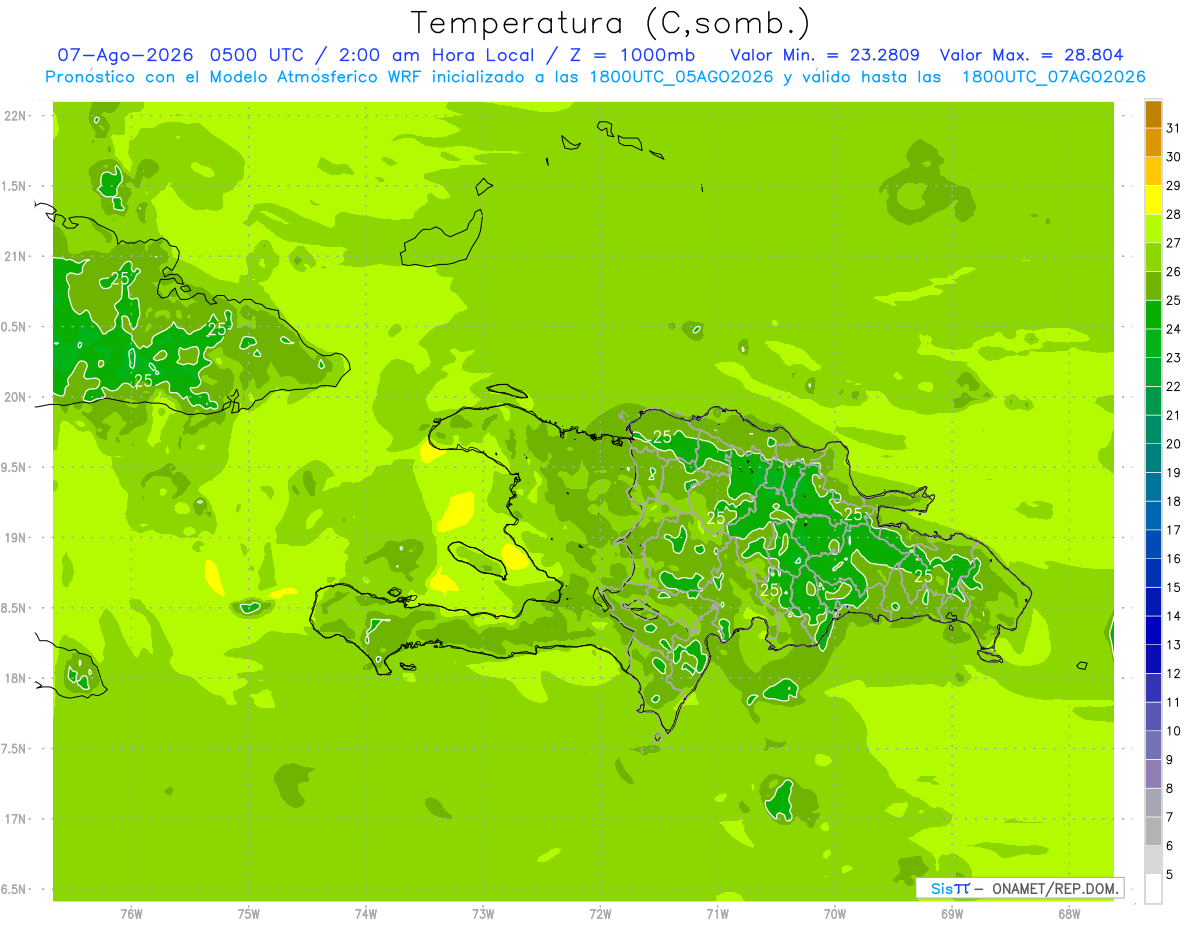Select the '8' label on the color scale
This screenshot has height=927, width=1200.
click(x=1169, y=789)
